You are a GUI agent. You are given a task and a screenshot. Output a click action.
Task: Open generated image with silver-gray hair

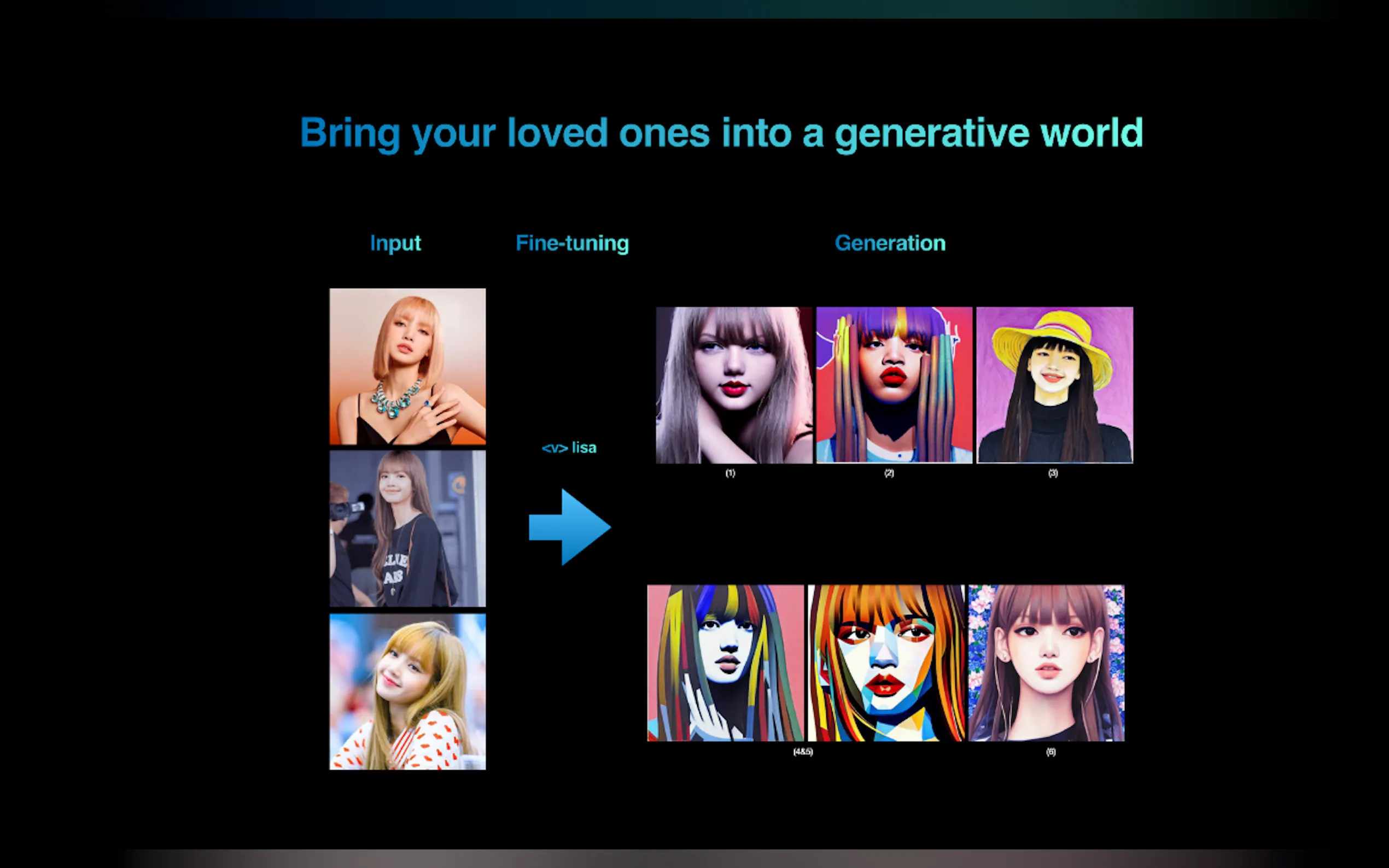[734, 385]
